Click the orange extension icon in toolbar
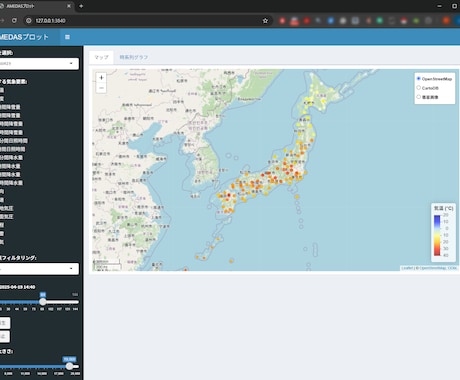The height and width of the screenshot is (380, 460). click(446, 21)
